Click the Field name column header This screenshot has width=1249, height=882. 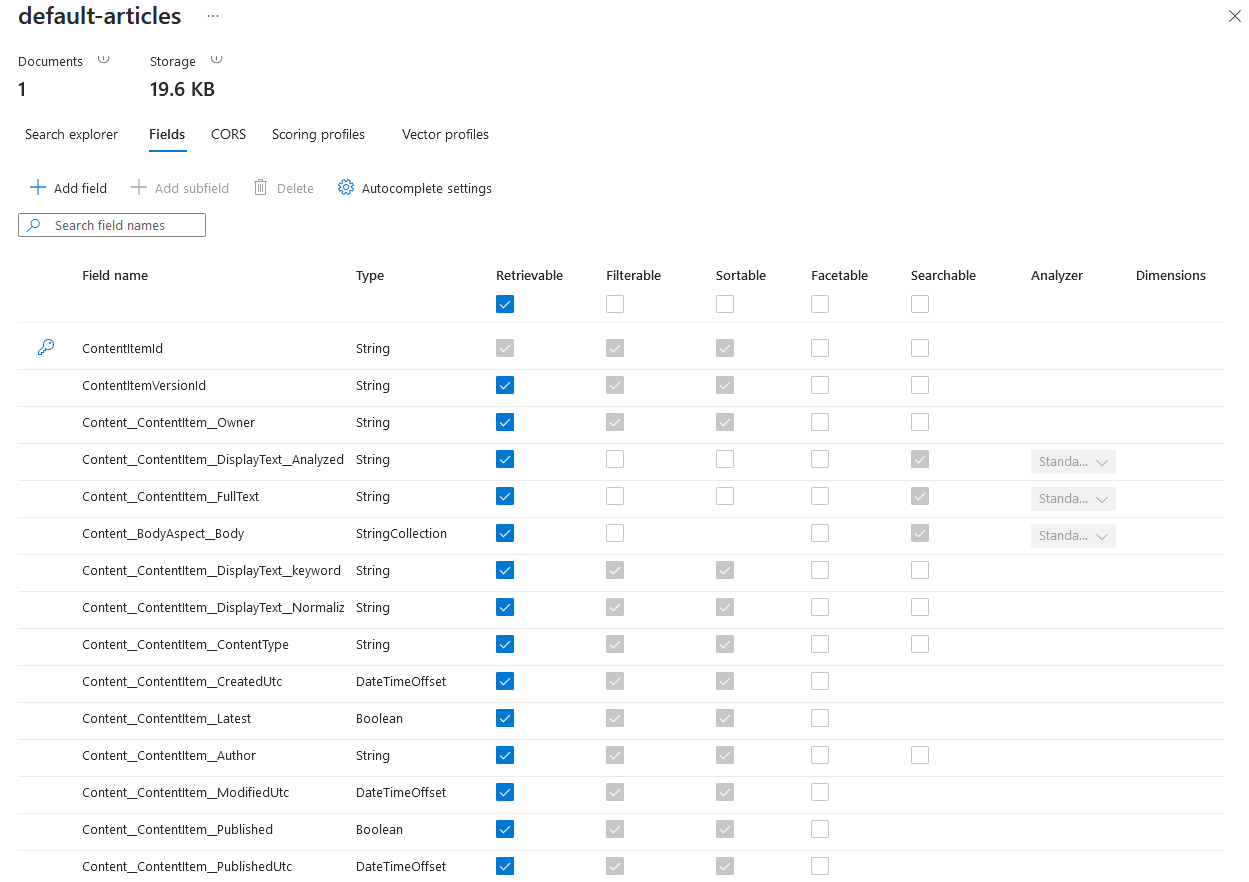[x=115, y=275]
